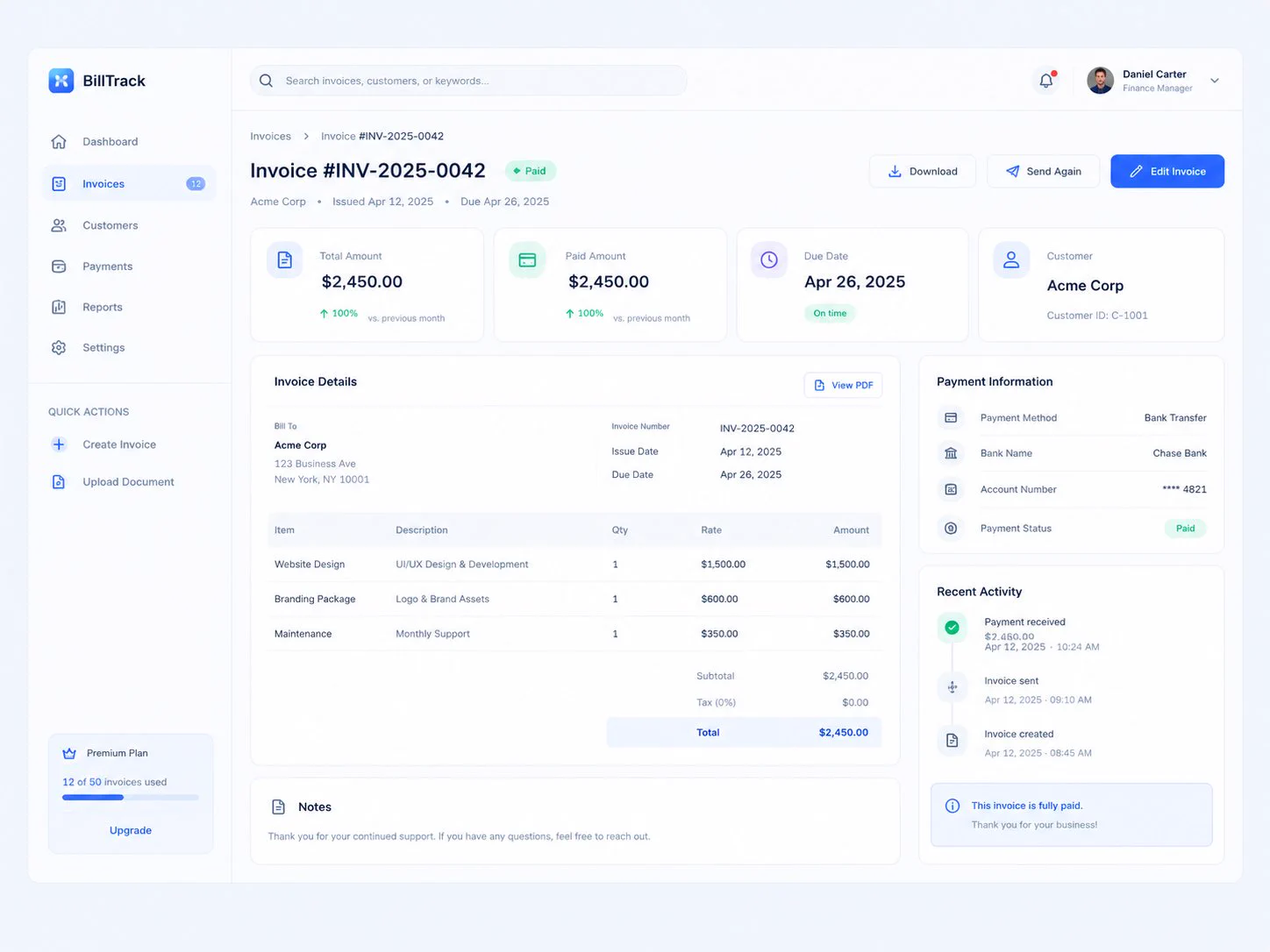Click the Payments card icon
This screenshot has height=952, width=1270.
pos(59,266)
